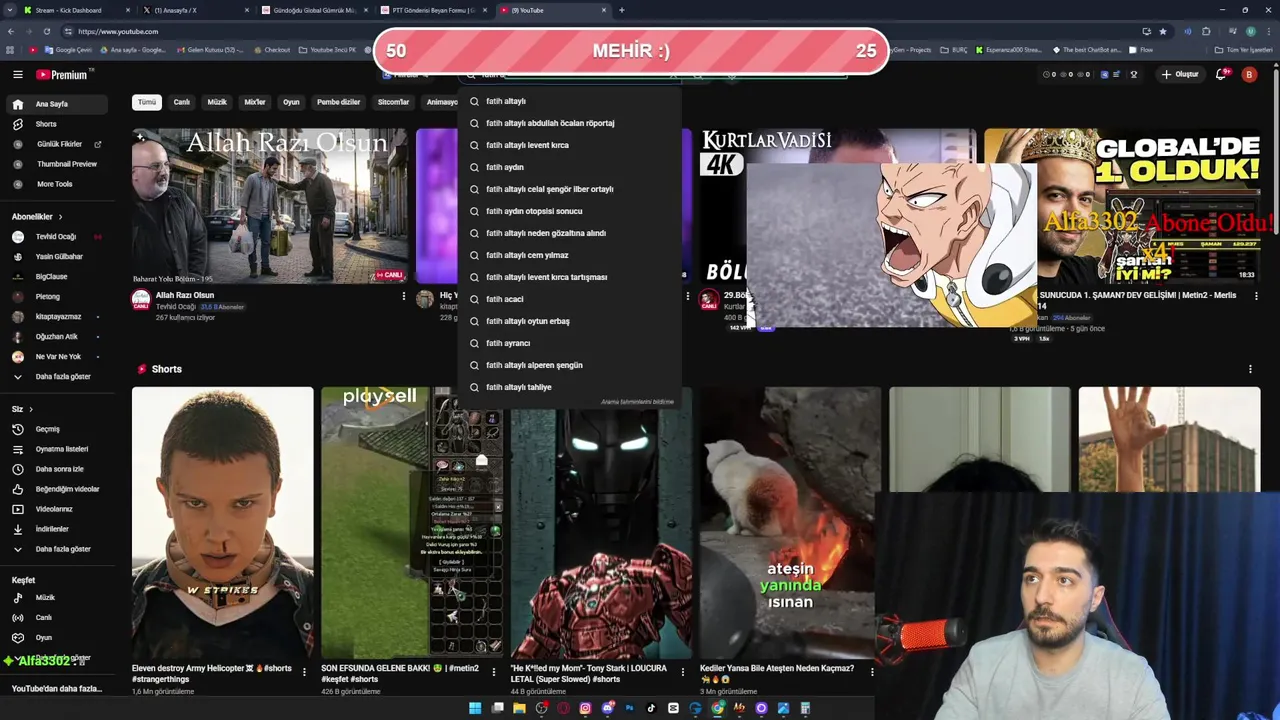Viewport: 1280px width, 720px height.
Task: Choose suggestion 'fatih altaylı cem yılmaz'
Action: pos(569,255)
